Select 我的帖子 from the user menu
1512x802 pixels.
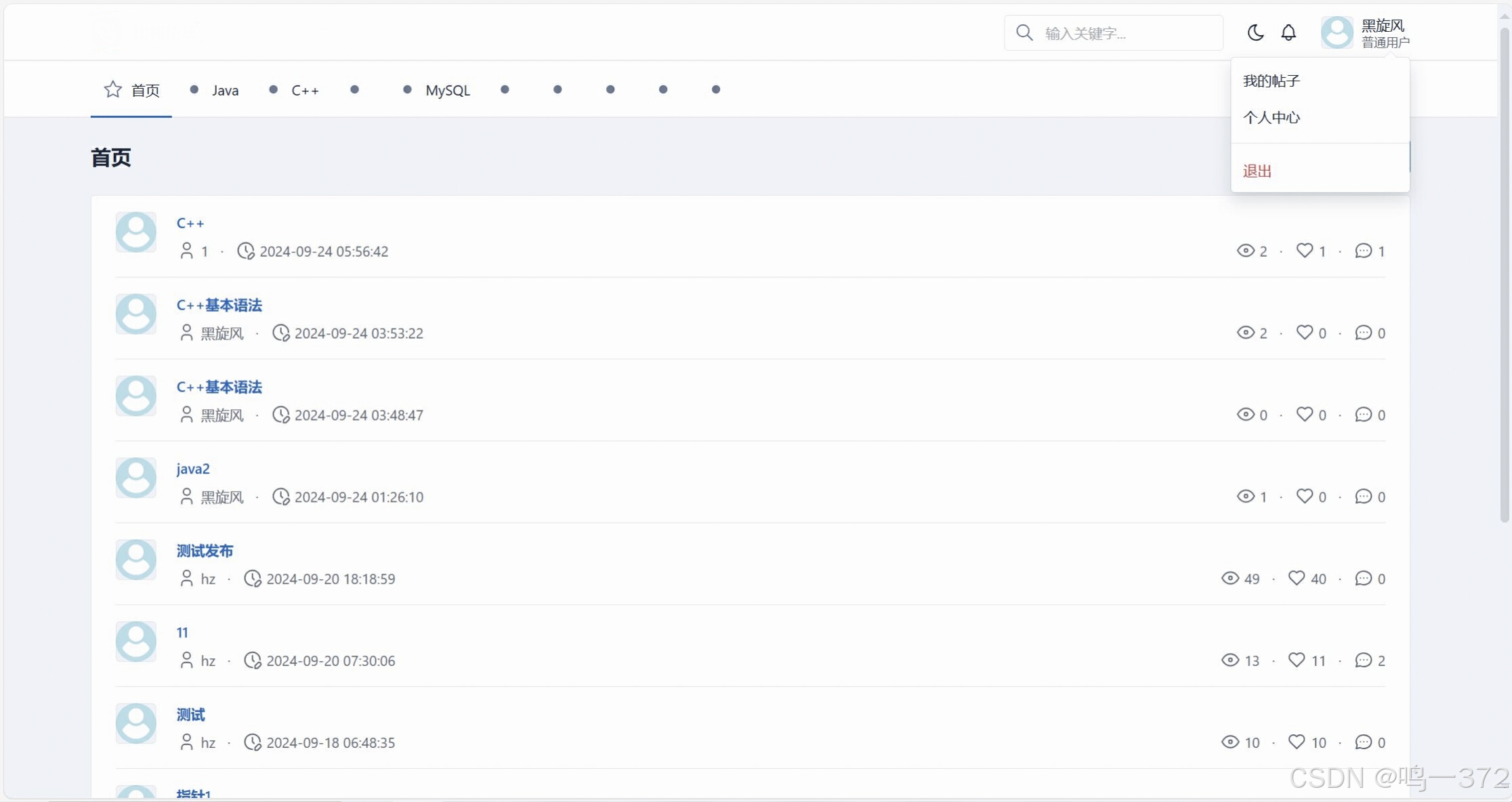pyautogui.click(x=1271, y=81)
